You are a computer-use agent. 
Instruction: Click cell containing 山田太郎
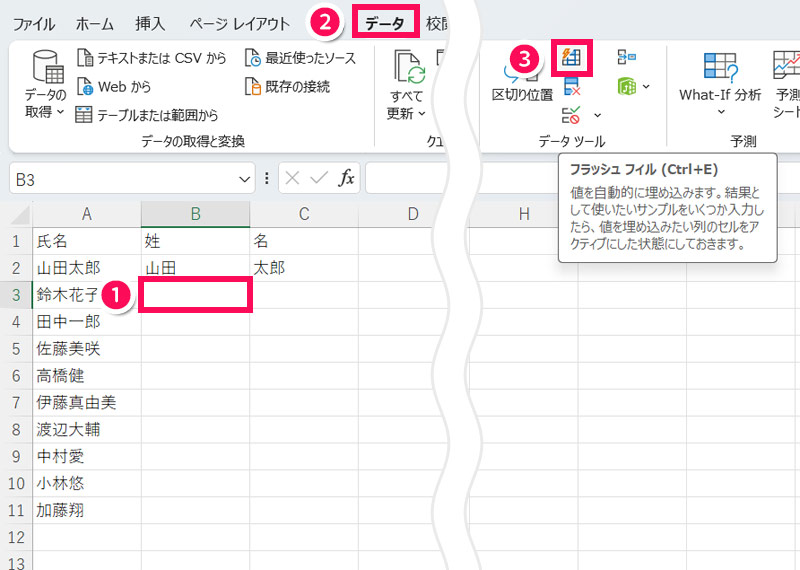pos(87,268)
